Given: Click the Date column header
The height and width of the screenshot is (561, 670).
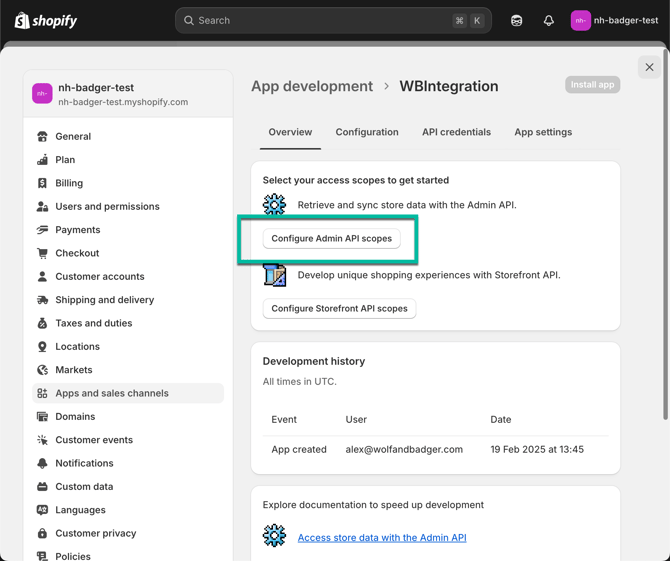Looking at the screenshot, I should point(501,420).
